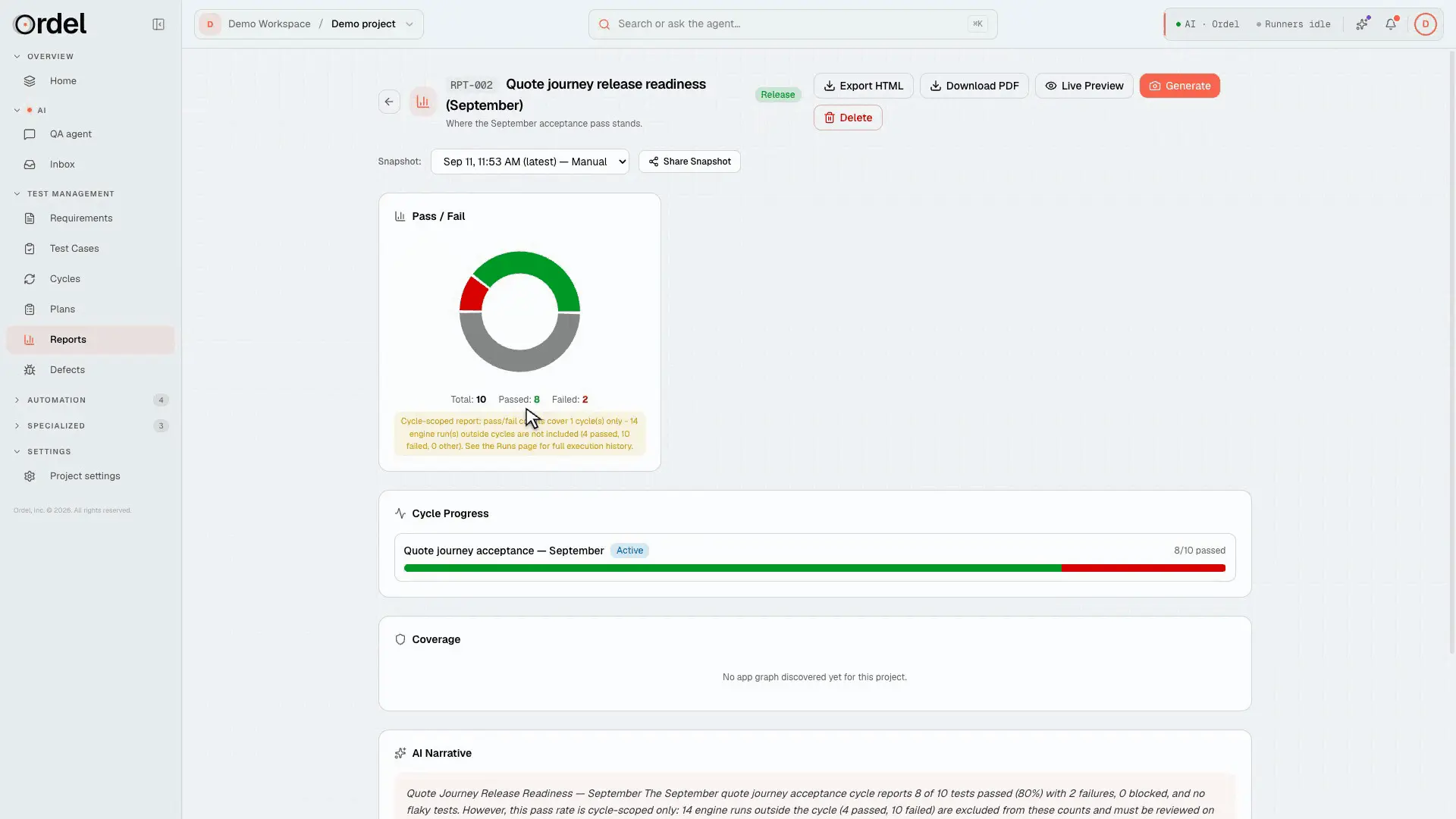Click the Pass / Fail chart icon
The image size is (1456, 819).
click(x=400, y=217)
